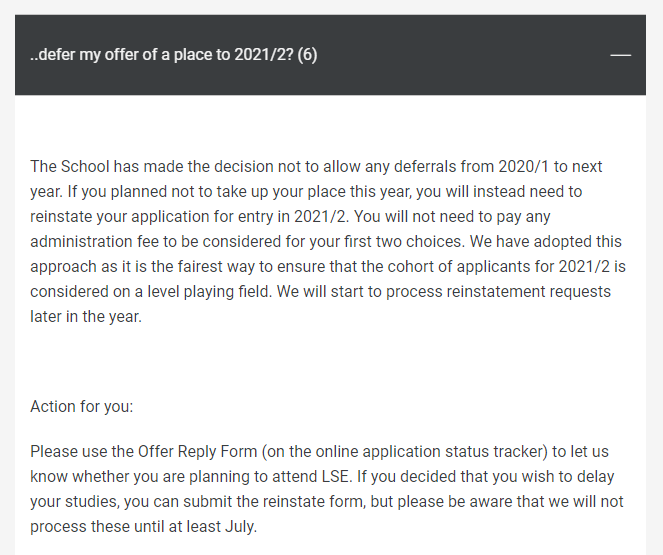Click the 'Action for you:' heading
Viewport: 663px width, 555px height.
point(82,407)
